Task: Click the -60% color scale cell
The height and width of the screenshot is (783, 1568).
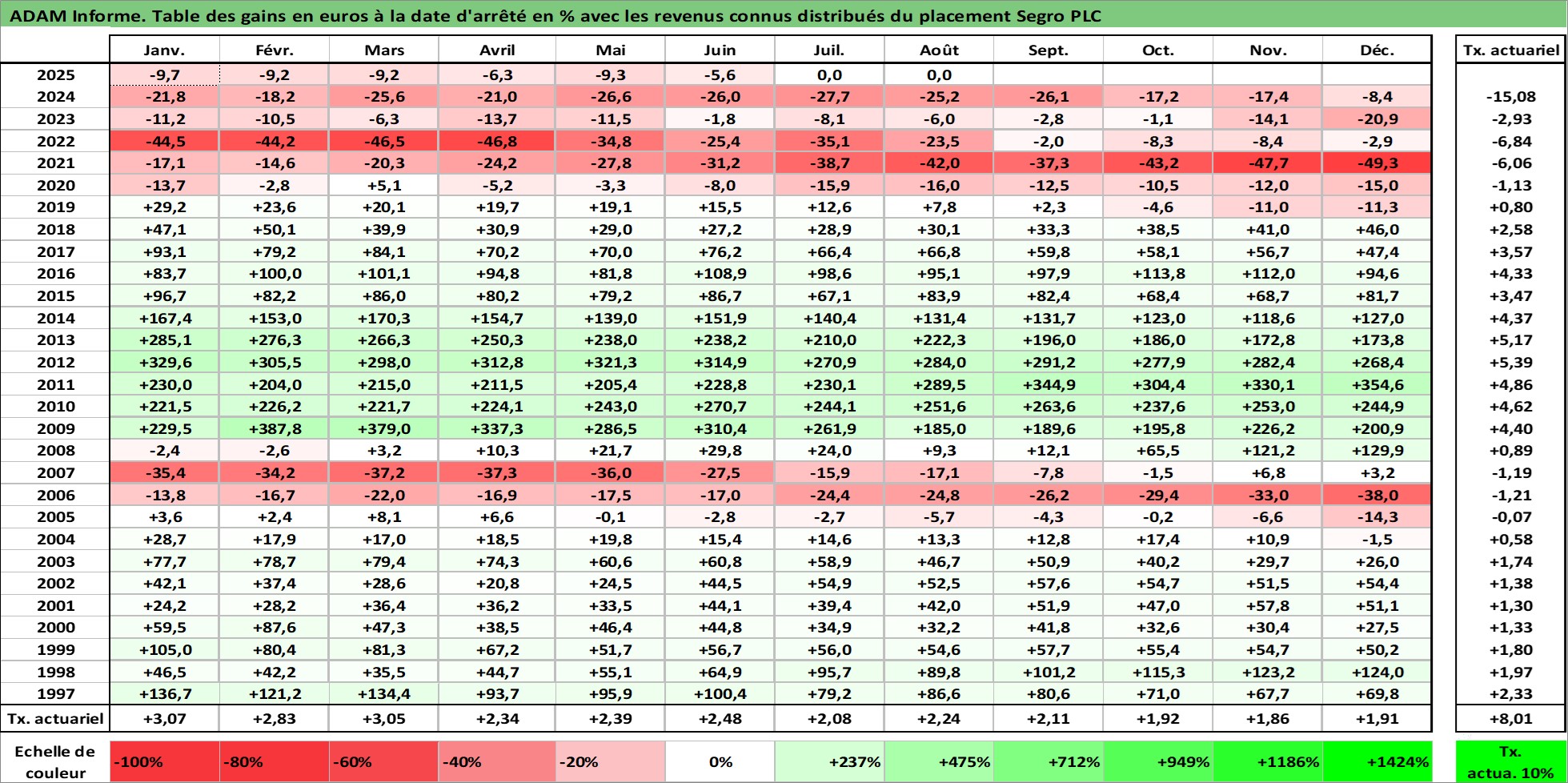Action: [383, 762]
